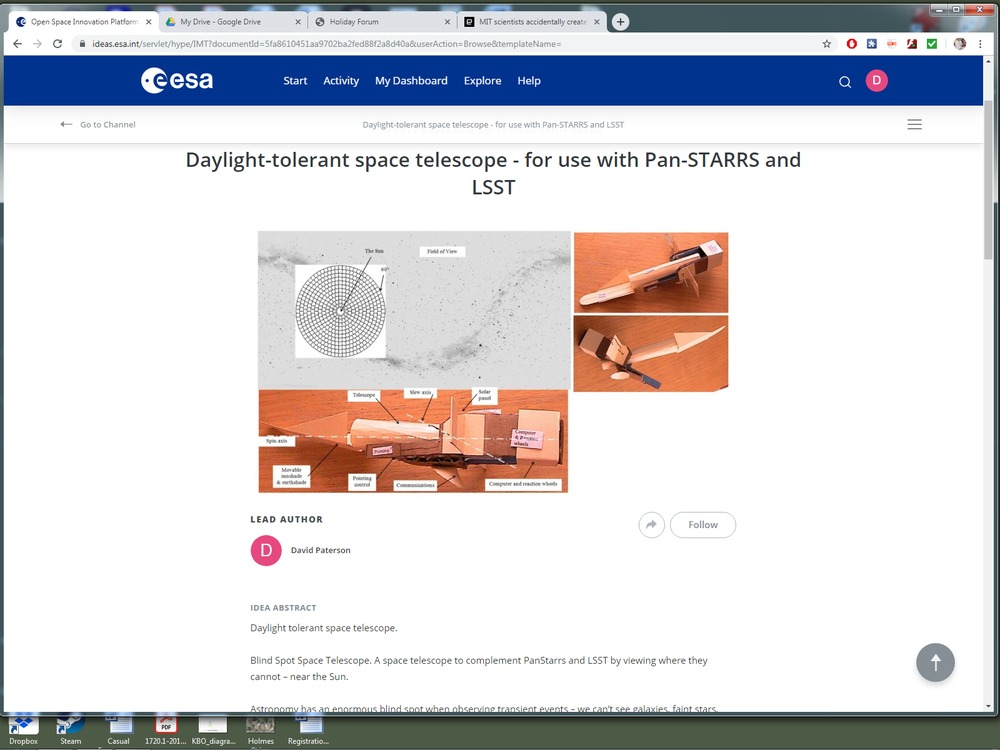Open the hamburger menu below the header

tap(914, 125)
